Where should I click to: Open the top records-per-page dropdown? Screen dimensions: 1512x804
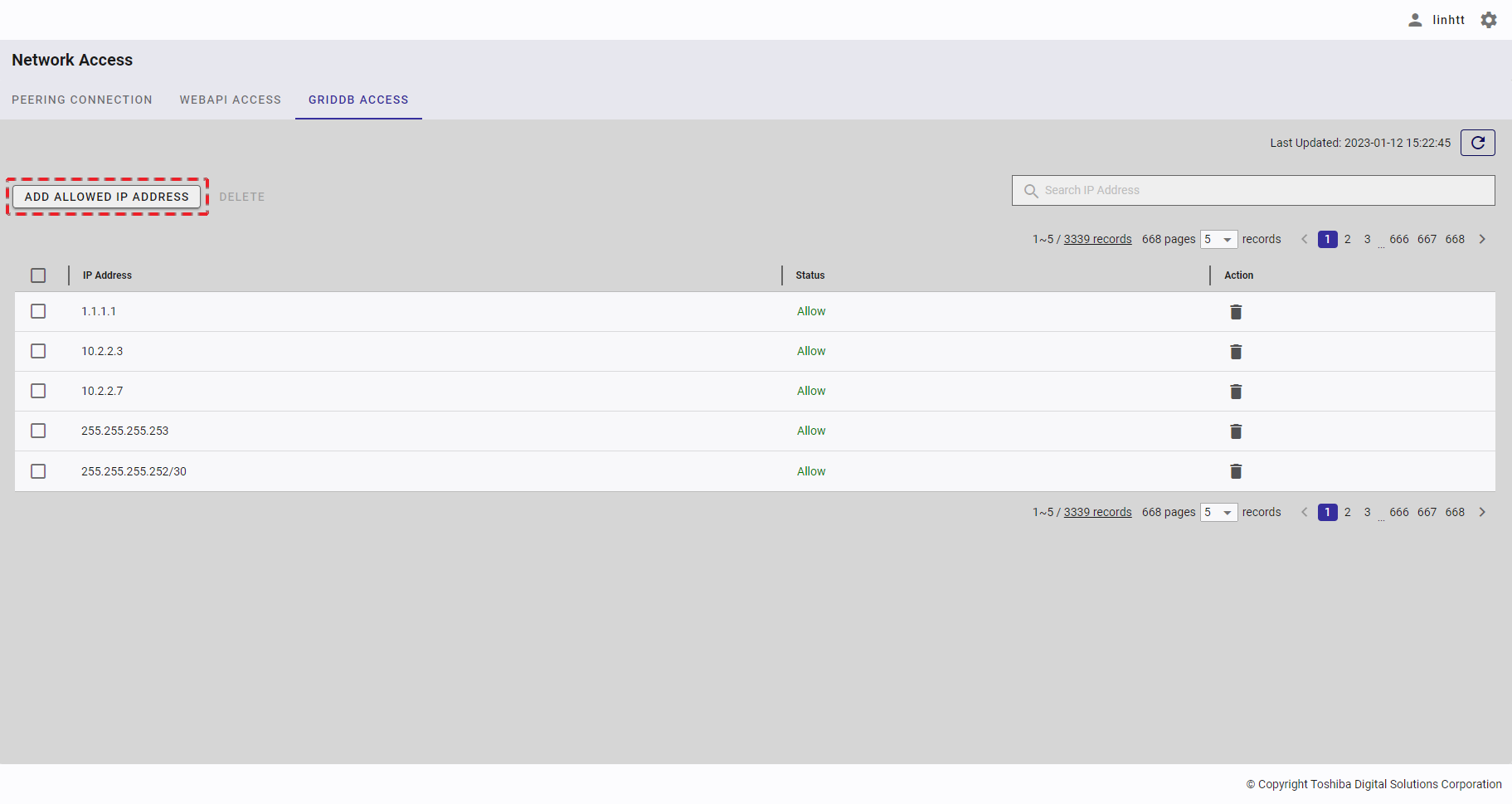[x=1218, y=240]
